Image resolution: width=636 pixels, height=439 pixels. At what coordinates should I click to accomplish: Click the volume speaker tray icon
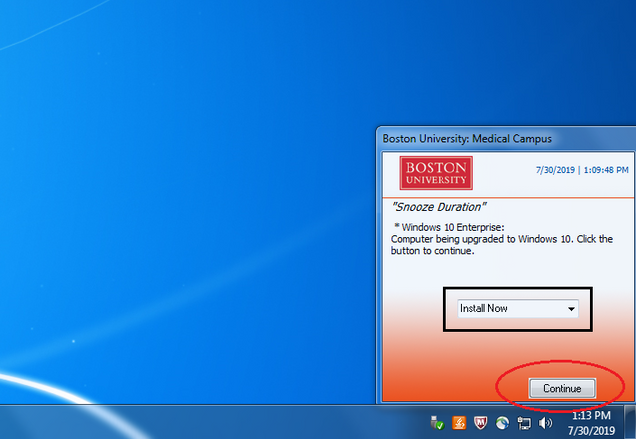click(x=545, y=423)
